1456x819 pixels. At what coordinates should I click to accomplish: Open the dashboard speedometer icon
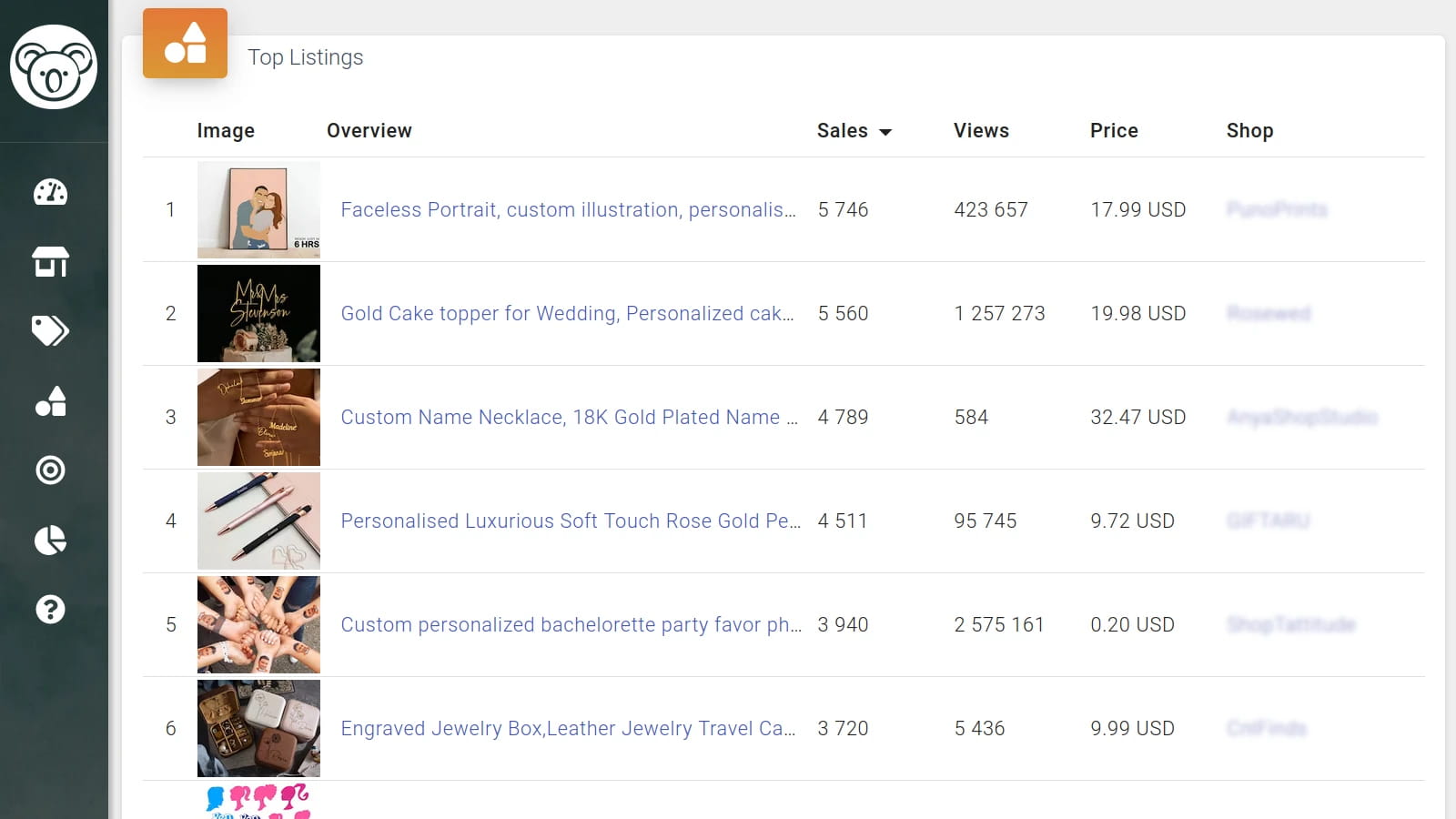(x=50, y=192)
